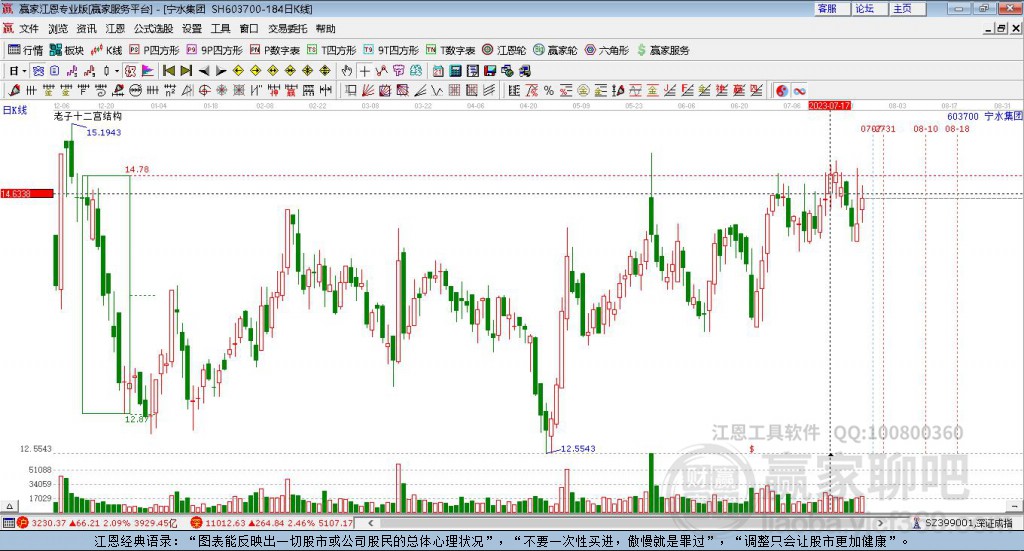This screenshot has height=551, width=1024.
Task: Click the red pencil drawing tool
Action: pyautogui.click(x=14, y=91)
